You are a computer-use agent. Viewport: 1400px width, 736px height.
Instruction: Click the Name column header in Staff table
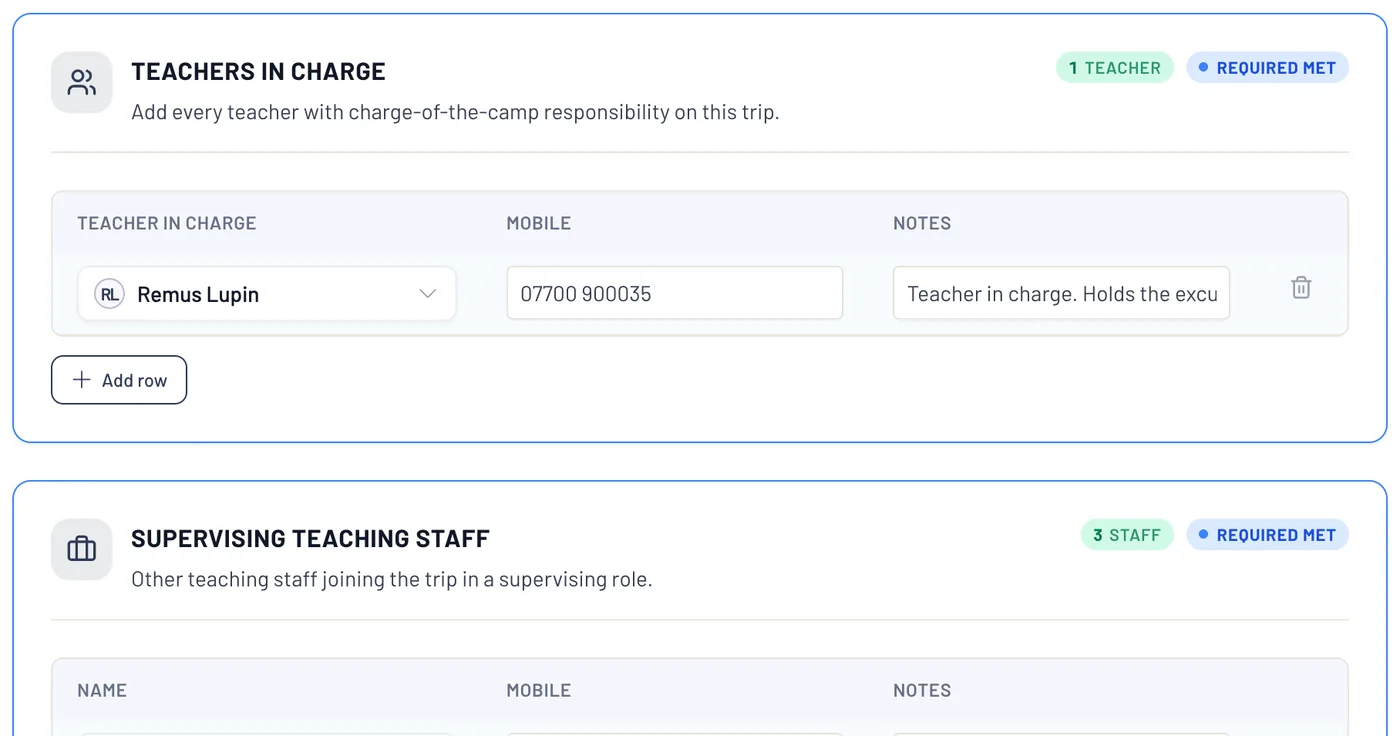102,690
